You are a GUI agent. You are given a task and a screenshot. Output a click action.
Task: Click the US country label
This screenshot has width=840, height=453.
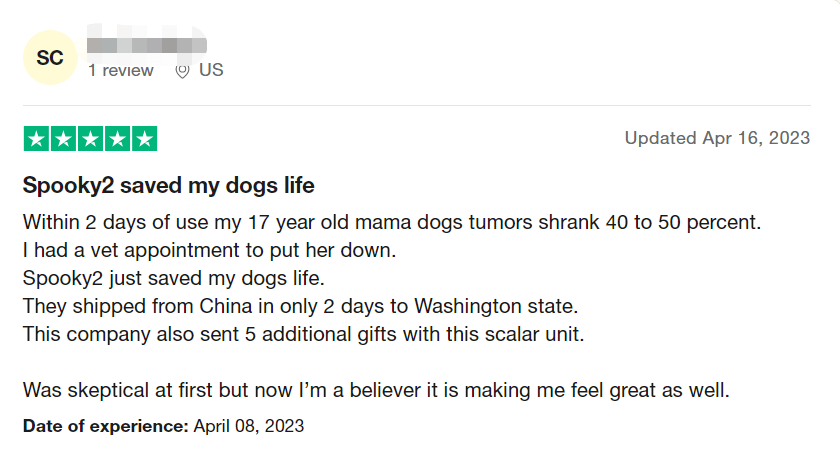tap(211, 71)
